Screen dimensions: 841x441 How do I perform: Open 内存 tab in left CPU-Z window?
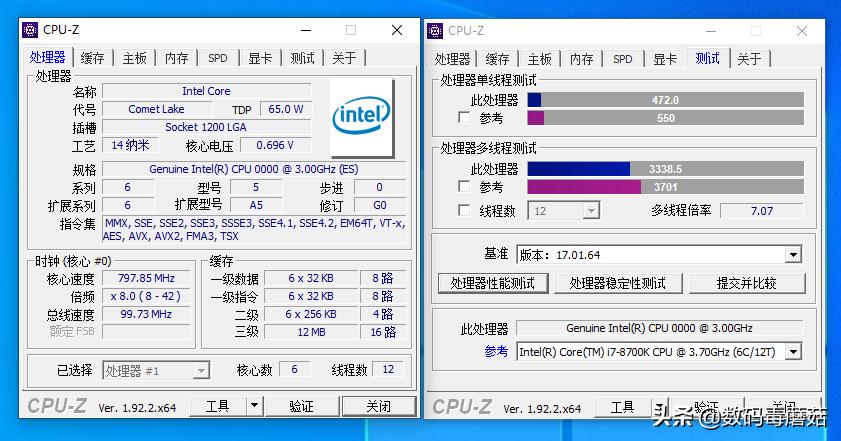point(176,58)
